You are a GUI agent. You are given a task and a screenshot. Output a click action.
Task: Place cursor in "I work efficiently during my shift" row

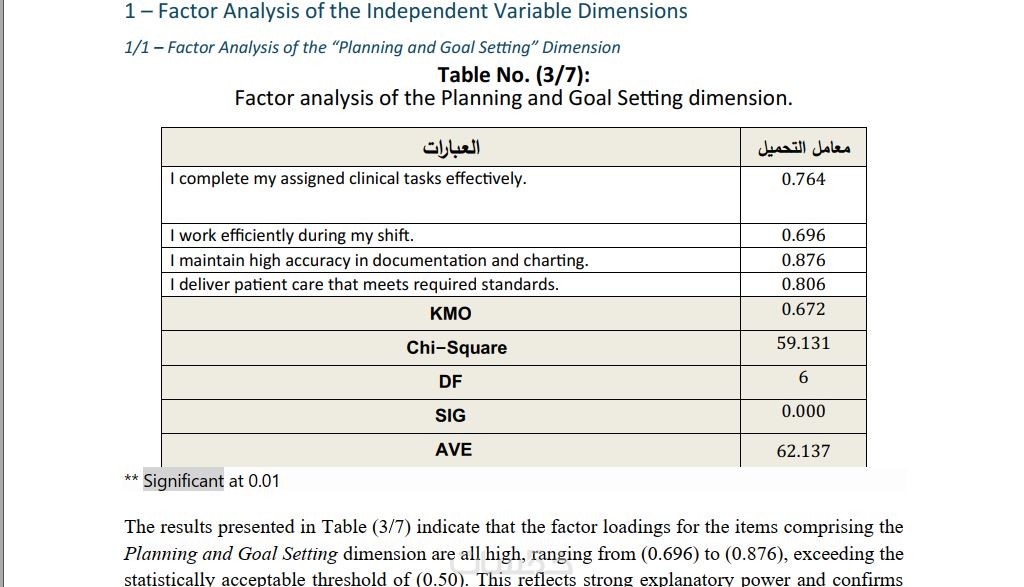click(292, 236)
